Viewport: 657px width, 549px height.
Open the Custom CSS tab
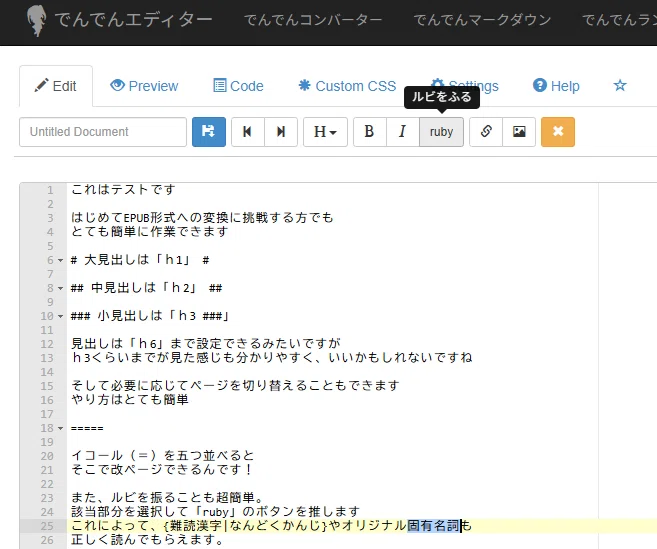click(347, 86)
